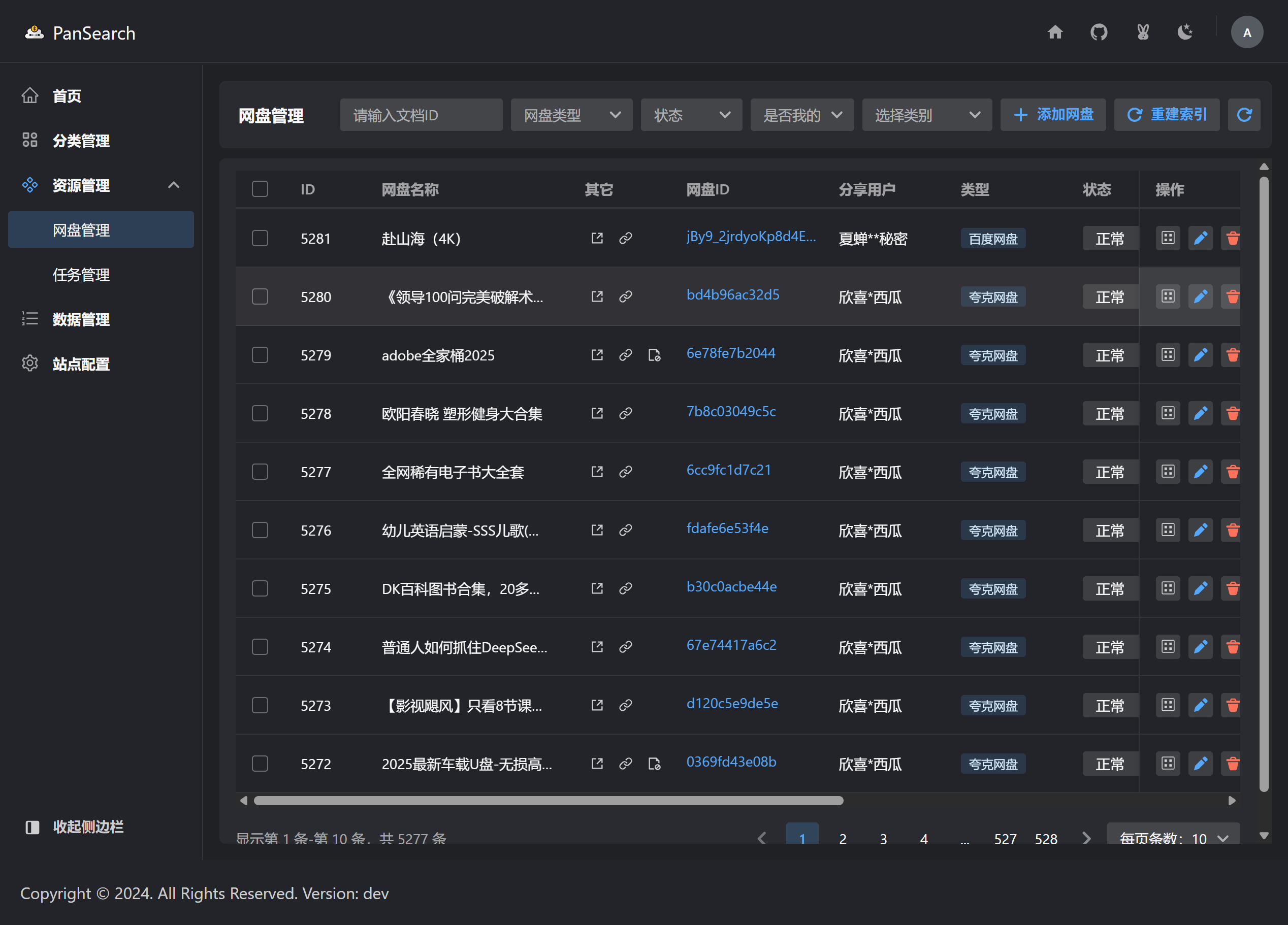Viewport: 1288px width, 925px height.
Task: Click chain link icon for row 5277
Action: pyautogui.click(x=625, y=472)
